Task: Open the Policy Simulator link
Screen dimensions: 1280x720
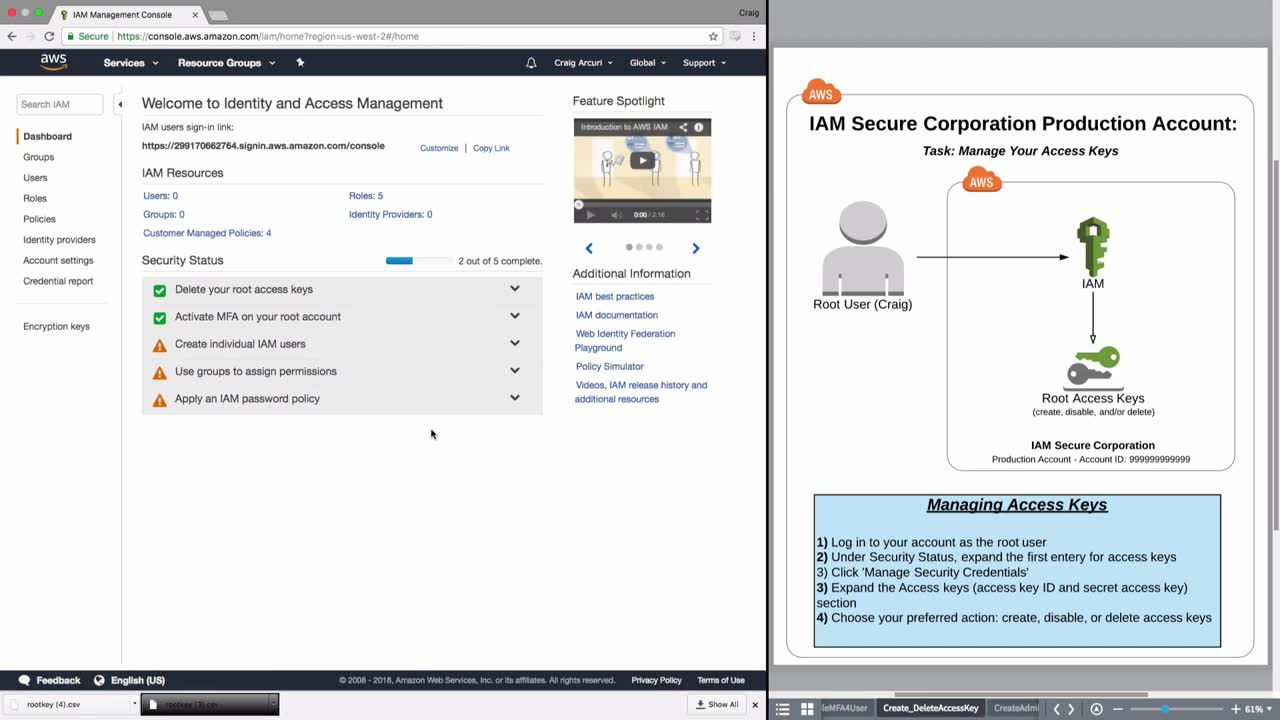Action: (x=610, y=367)
